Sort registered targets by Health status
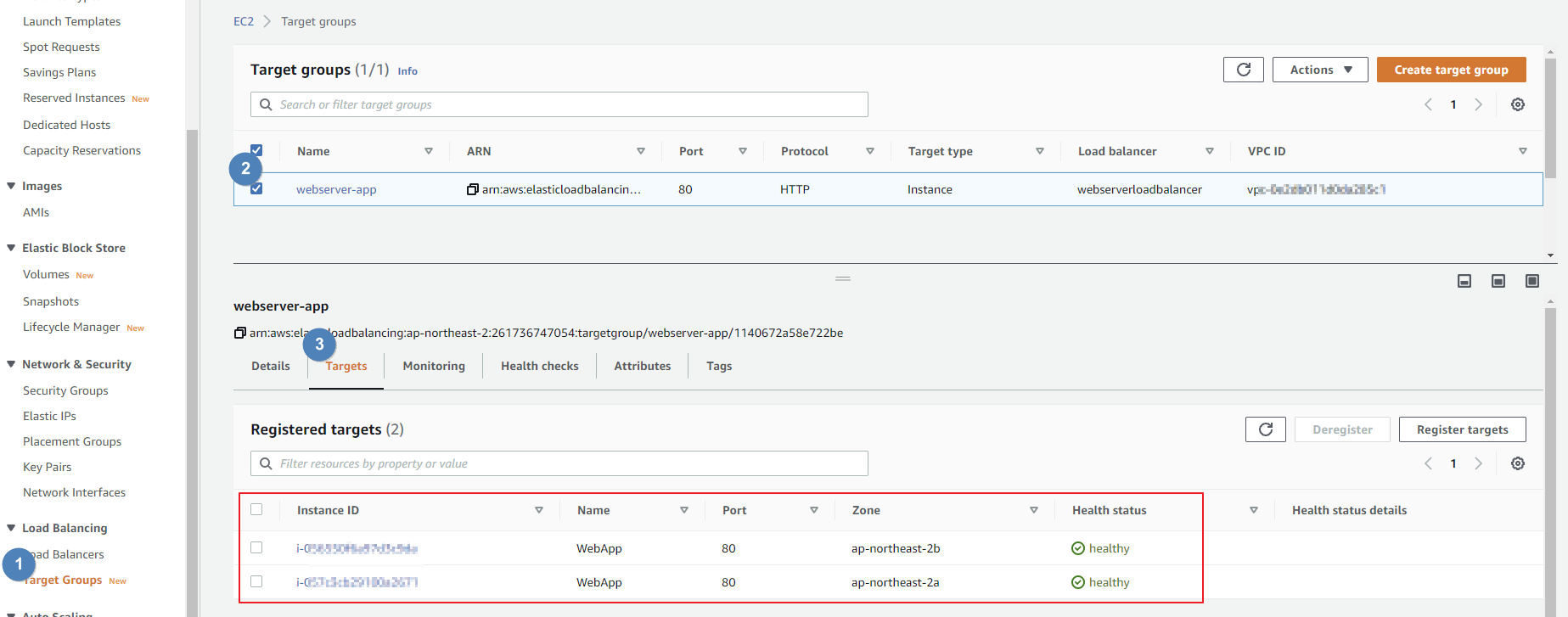 [x=1254, y=510]
